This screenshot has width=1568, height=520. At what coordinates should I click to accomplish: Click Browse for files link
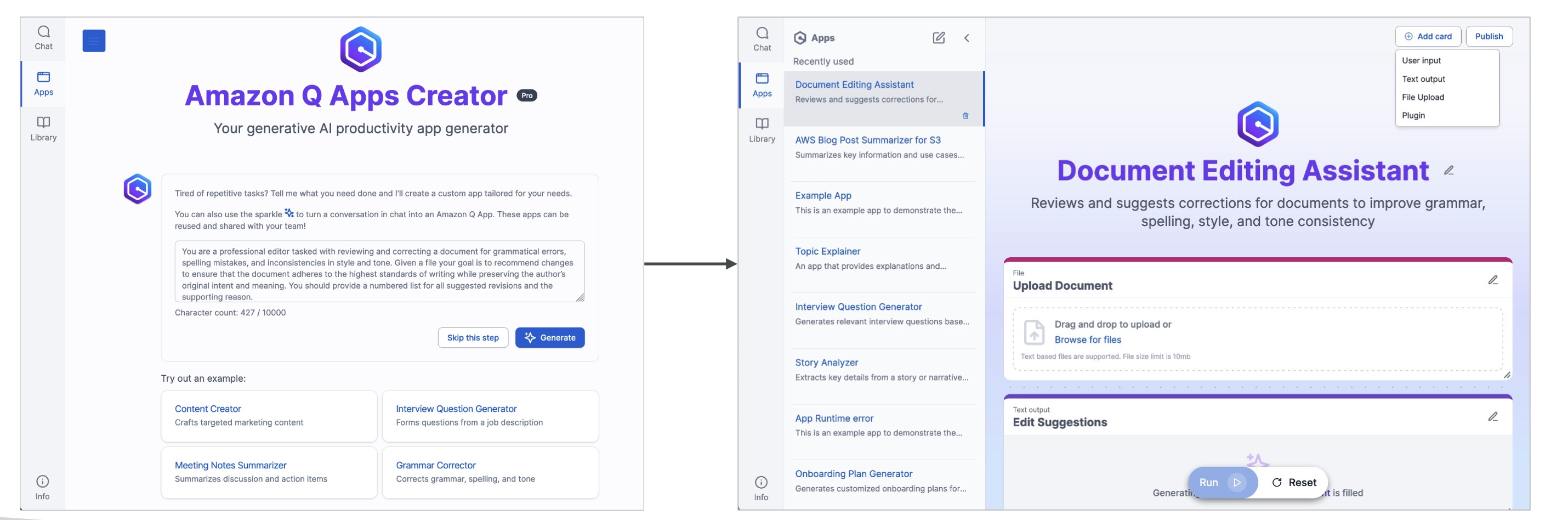(x=1087, y=340)
